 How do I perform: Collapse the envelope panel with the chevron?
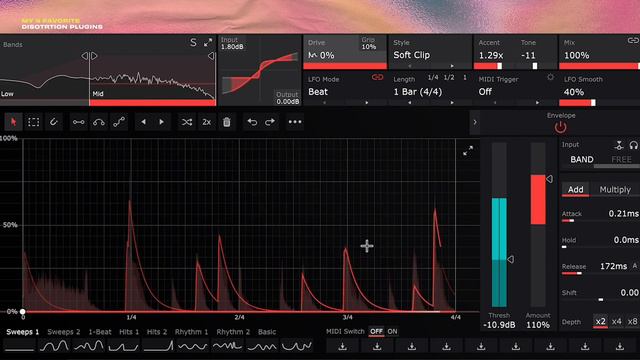pos(475,122)
